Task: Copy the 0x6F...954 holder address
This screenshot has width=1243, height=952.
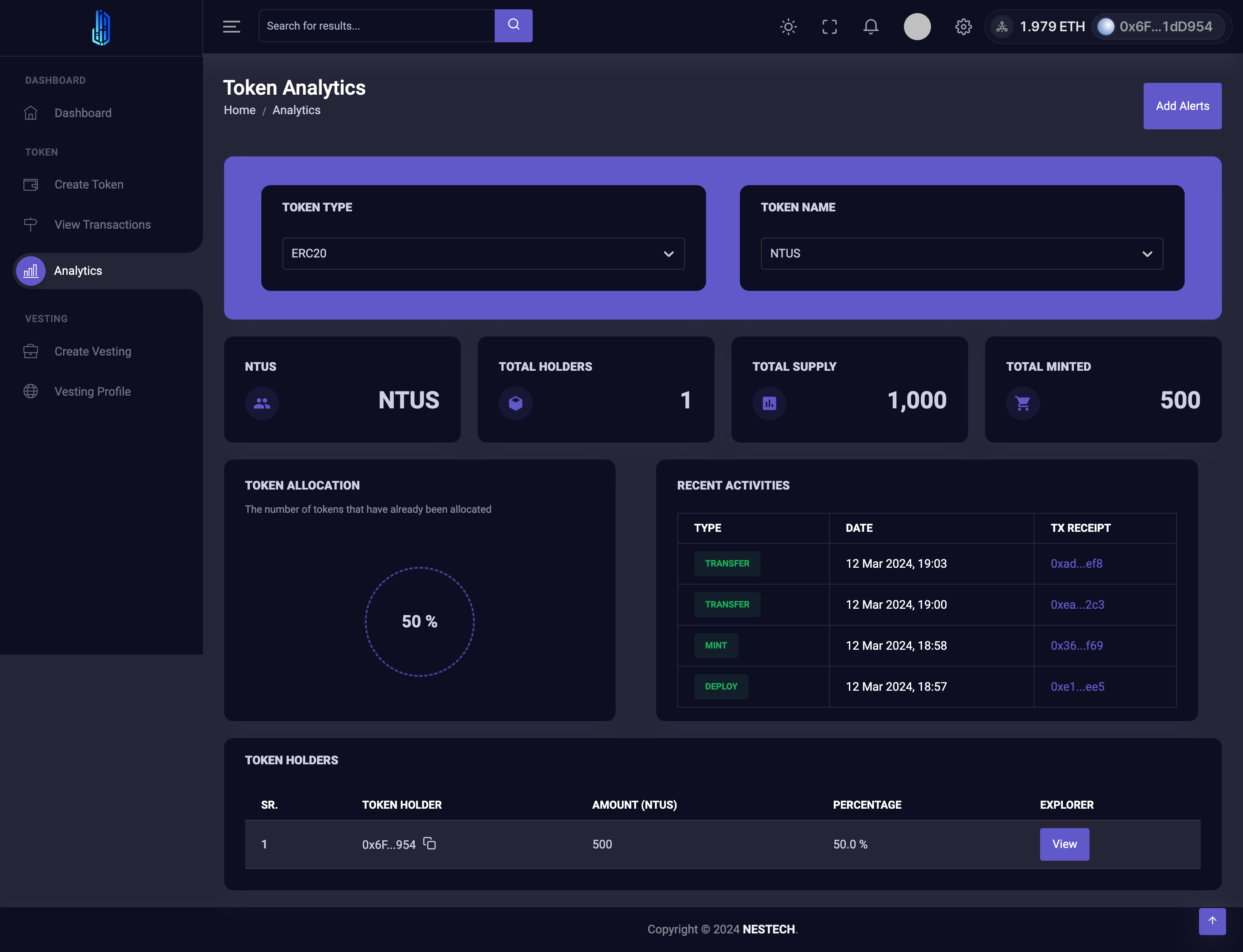Action: pos(430,844)
